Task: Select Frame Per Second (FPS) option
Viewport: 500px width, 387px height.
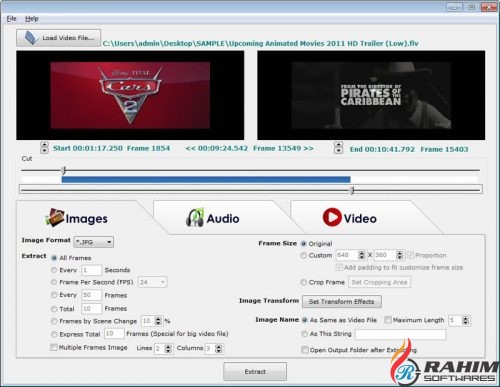Action: (54, 282)
